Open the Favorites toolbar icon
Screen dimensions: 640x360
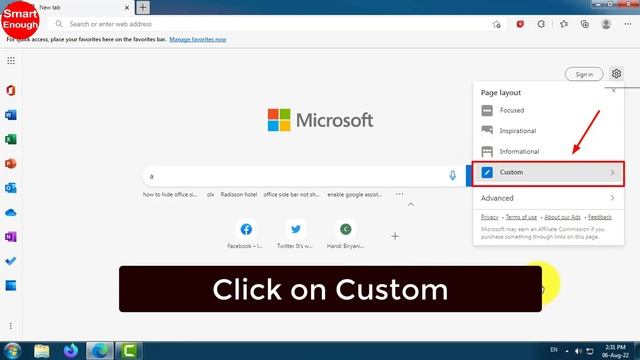pyautogui.click(x=564, y=24)
